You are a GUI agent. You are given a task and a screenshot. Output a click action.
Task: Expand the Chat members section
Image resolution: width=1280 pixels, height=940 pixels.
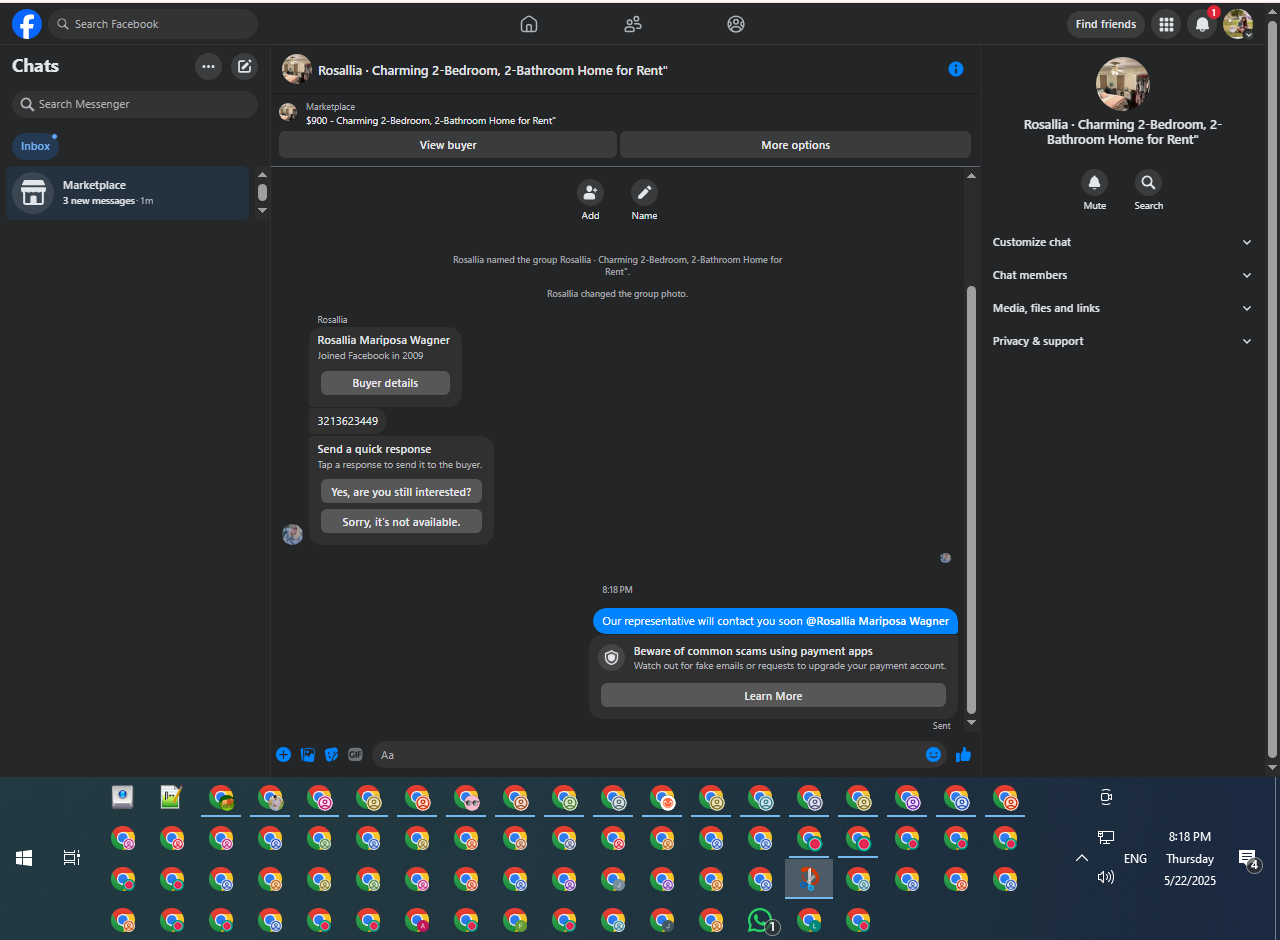(x=1122, y=275)
